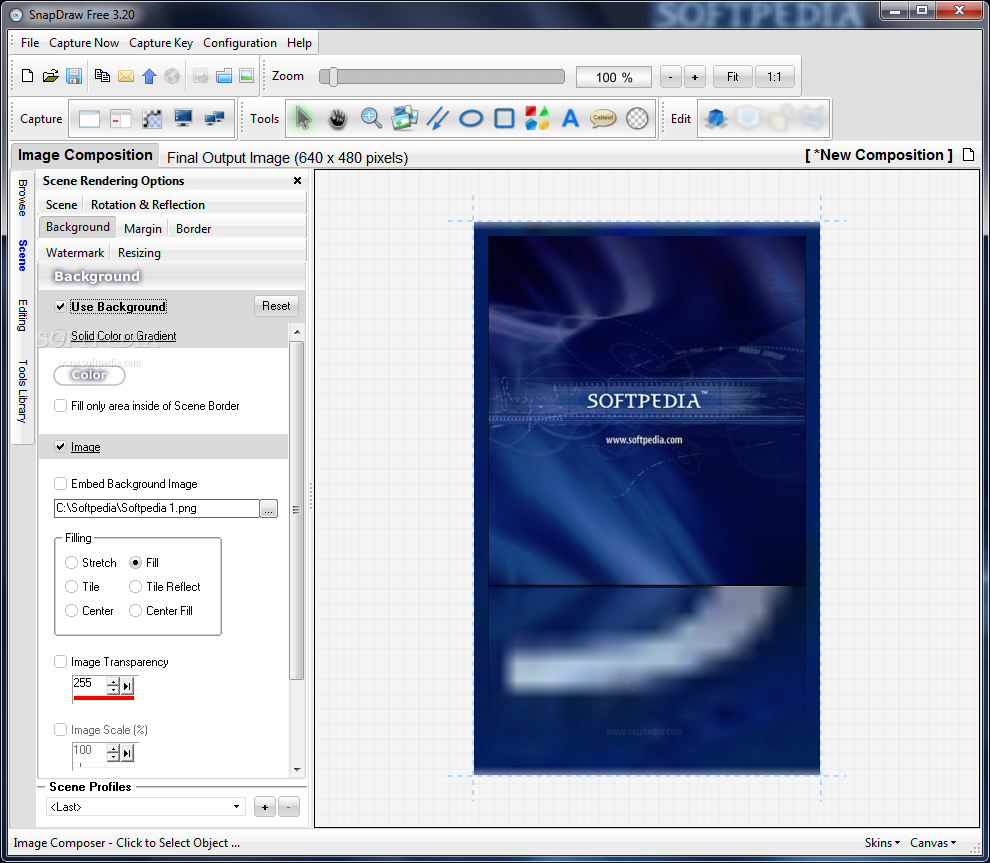990x863 pixels.
Task: Switch to the Watermark tab
Action: point(75,253)
